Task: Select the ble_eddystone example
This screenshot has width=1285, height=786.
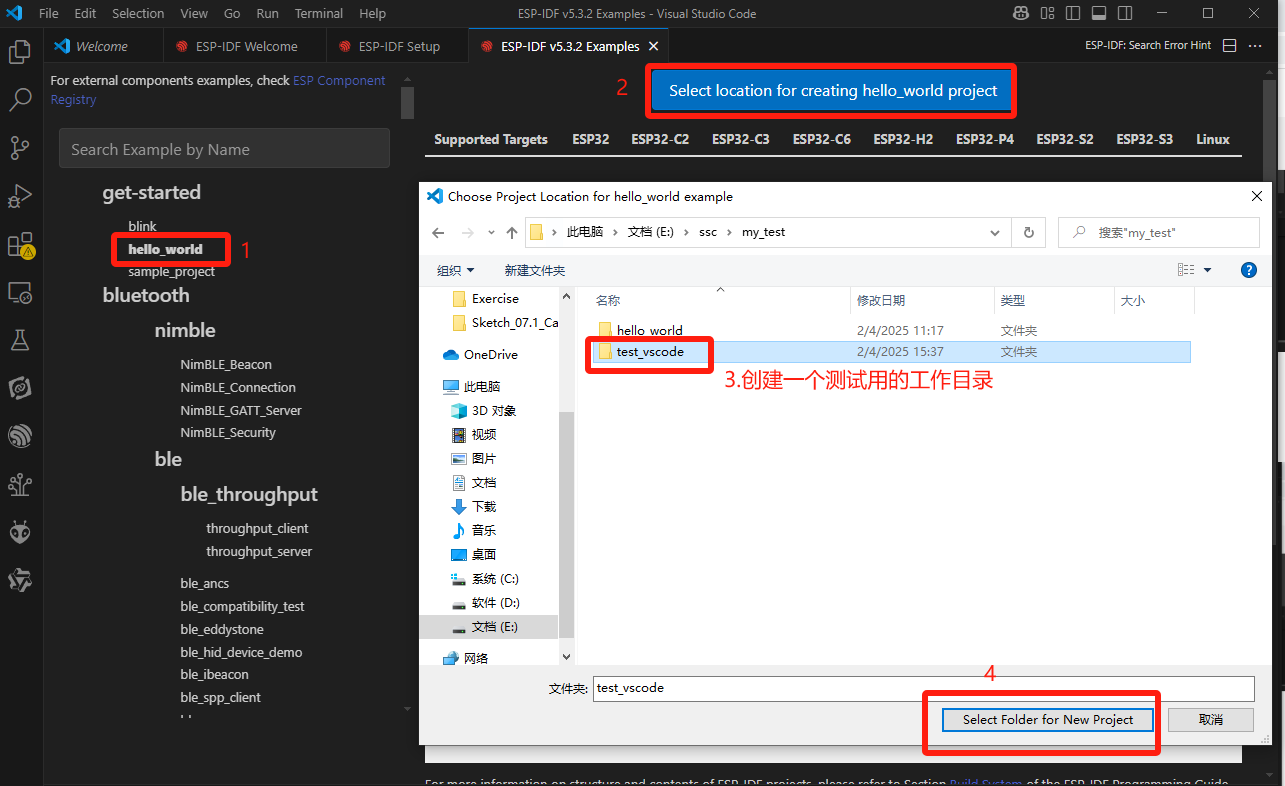Action: coord(222,629)
